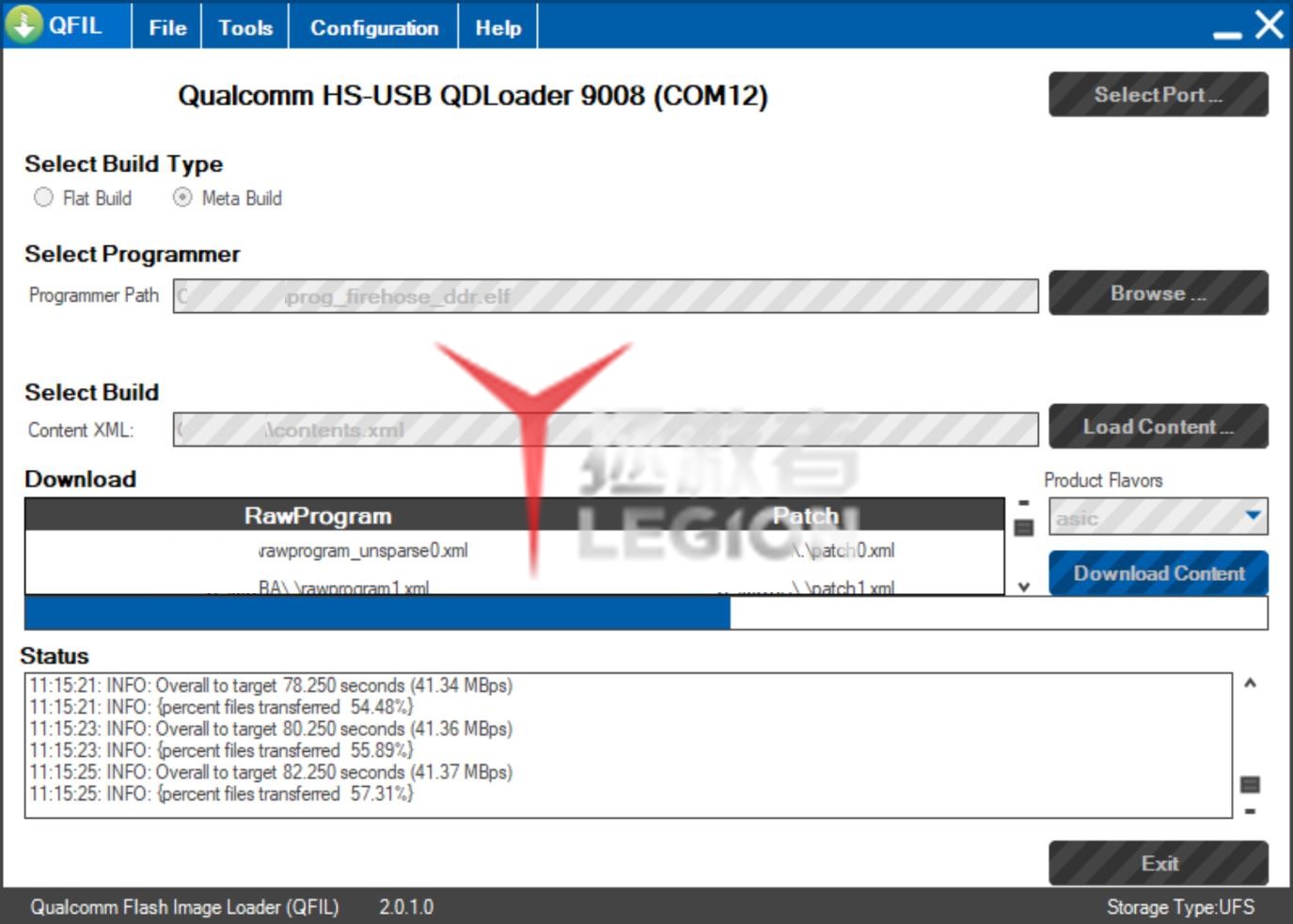Click the download list scroll down arrow
Viewport: 1293px width, 924px height.
click(1024, 587)
